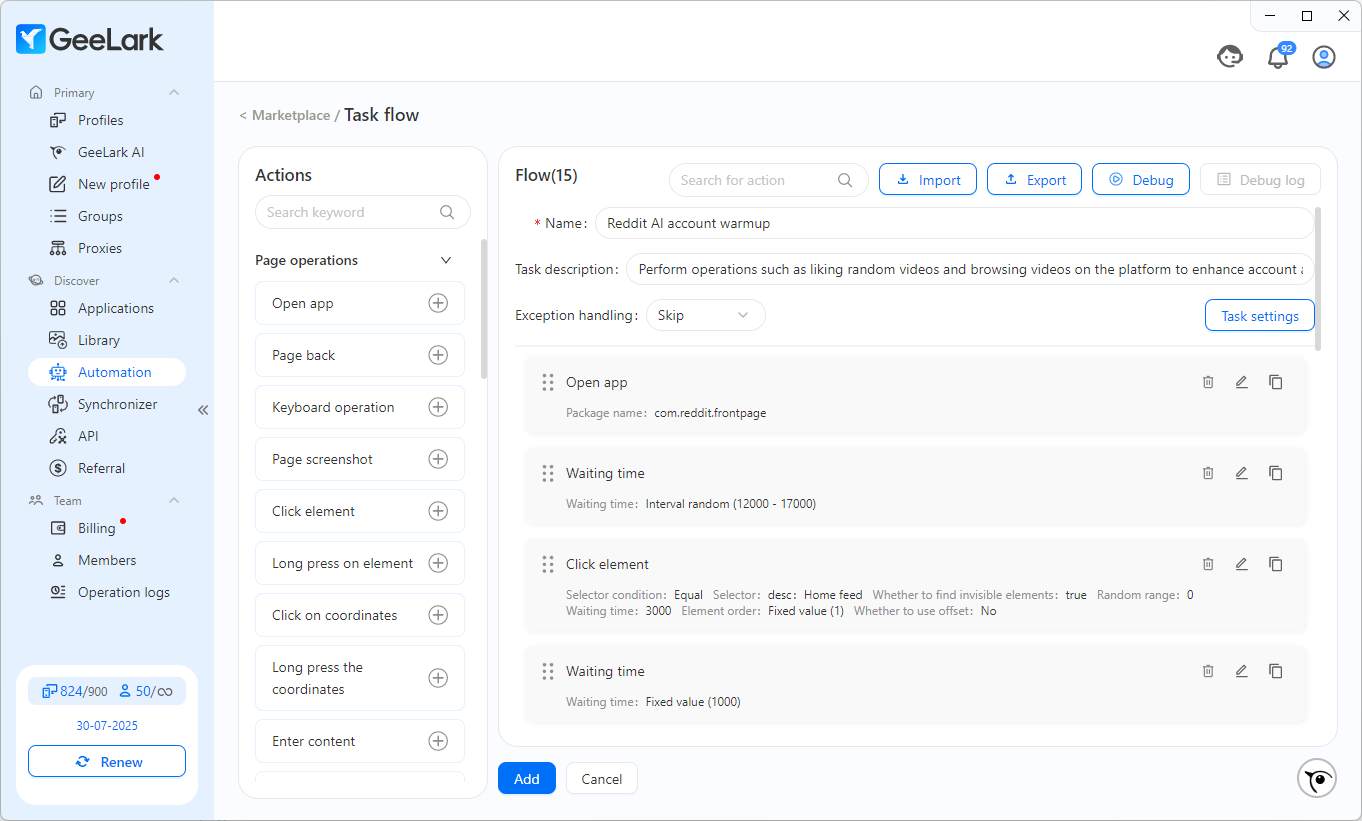Viewport: 1362px width, 821px height.
Task: Open Synchronizer in the sidebar
Action: coord(107,404)
